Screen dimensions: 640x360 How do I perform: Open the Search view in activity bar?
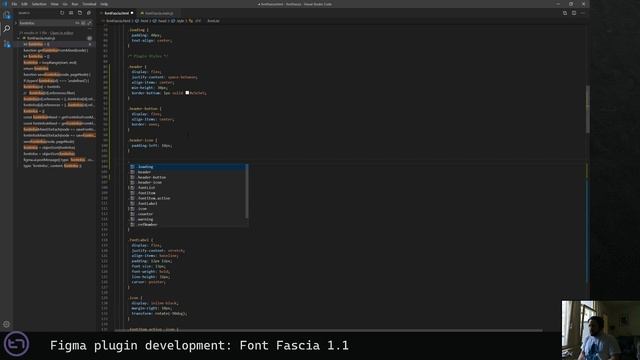(x=7, y=29)
